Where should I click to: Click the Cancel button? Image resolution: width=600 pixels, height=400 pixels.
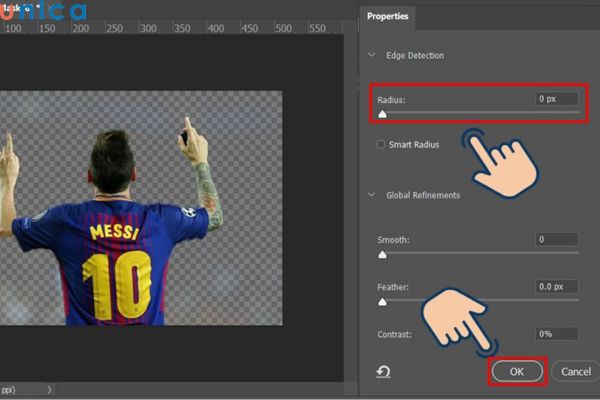coord(575,371)
